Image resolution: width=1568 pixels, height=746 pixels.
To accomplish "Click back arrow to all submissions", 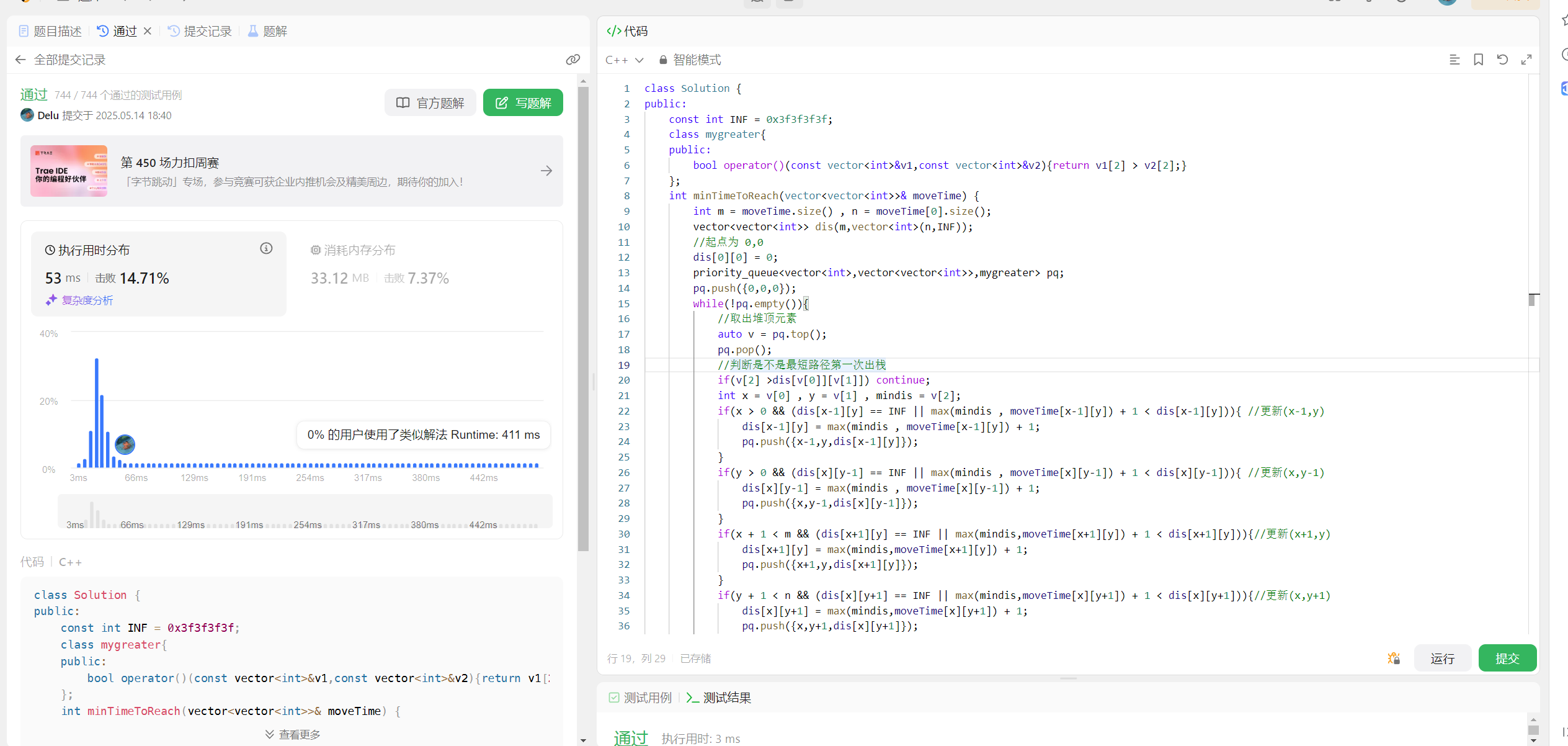I will [x=20, y=60].
